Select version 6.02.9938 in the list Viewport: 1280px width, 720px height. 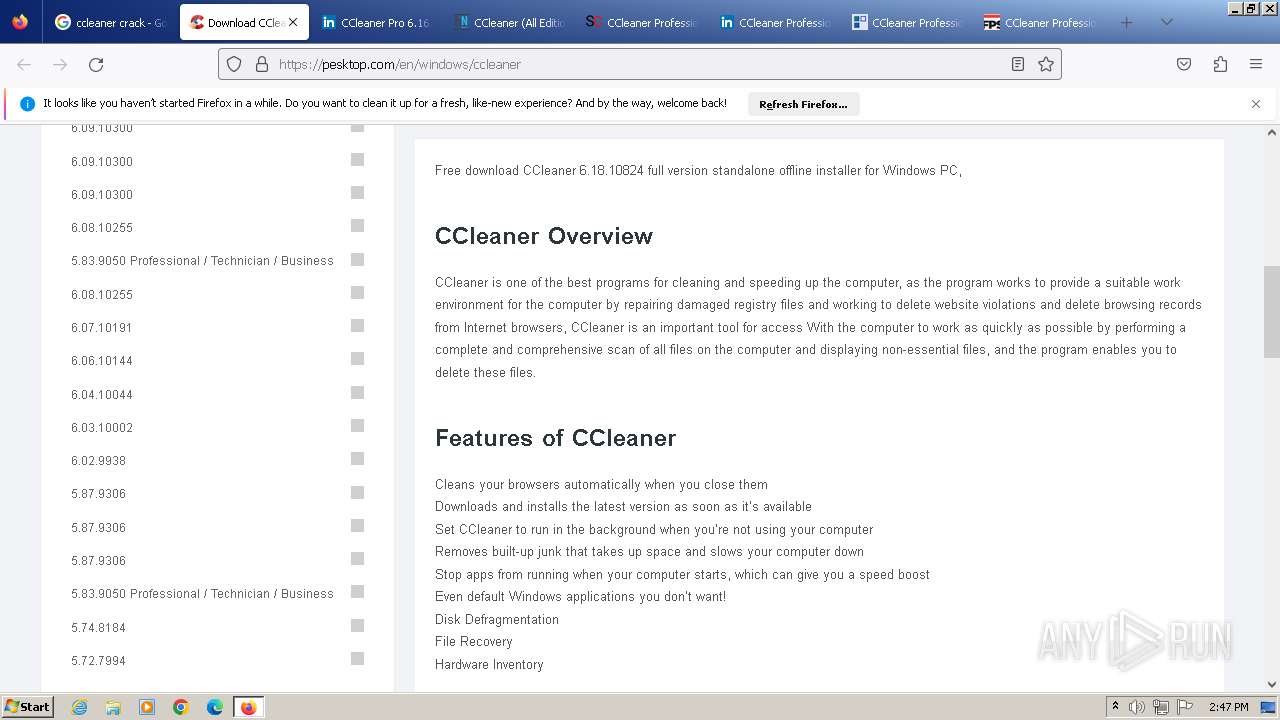[98, 461]
